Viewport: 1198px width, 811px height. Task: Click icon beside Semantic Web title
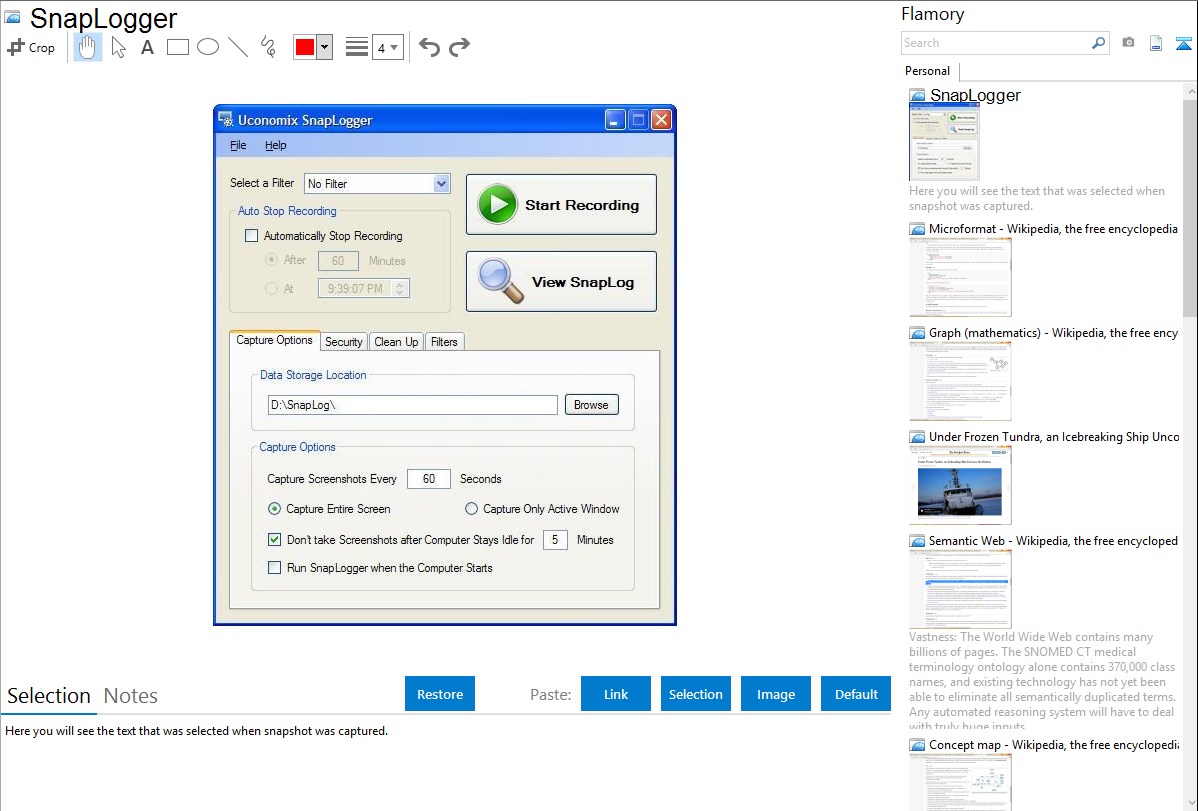917,541
